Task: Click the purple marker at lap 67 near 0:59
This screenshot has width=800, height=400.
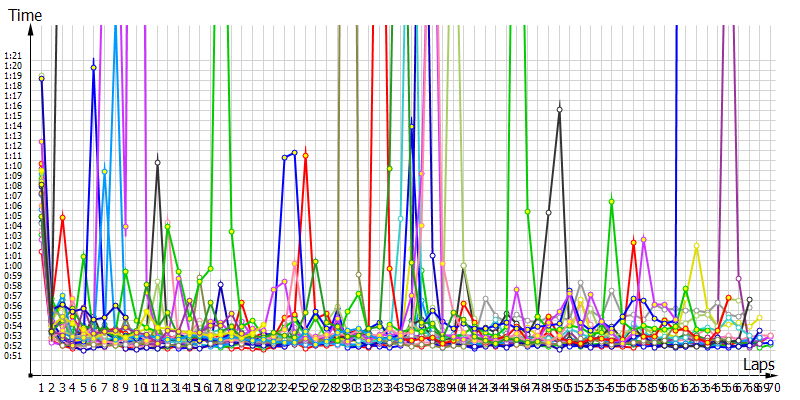Action: (738, 278)
